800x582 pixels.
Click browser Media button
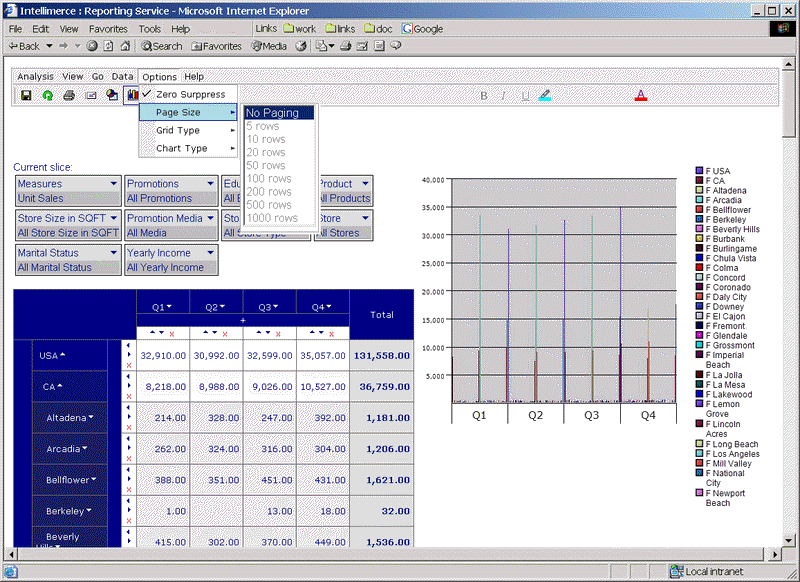pyautogui.click(x=269, y=46)
